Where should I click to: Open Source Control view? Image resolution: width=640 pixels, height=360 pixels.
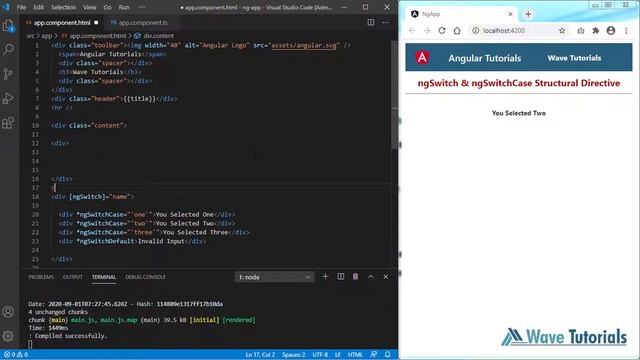click(8, 74)
